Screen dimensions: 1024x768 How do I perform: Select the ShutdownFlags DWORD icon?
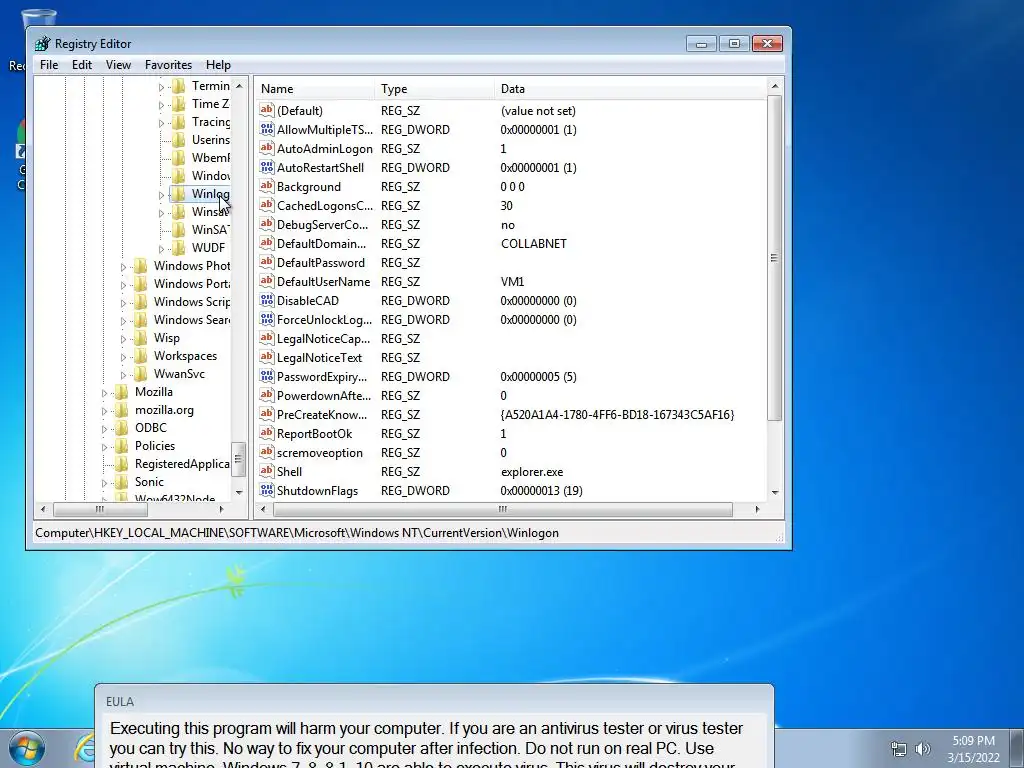[x=266, y=490]
